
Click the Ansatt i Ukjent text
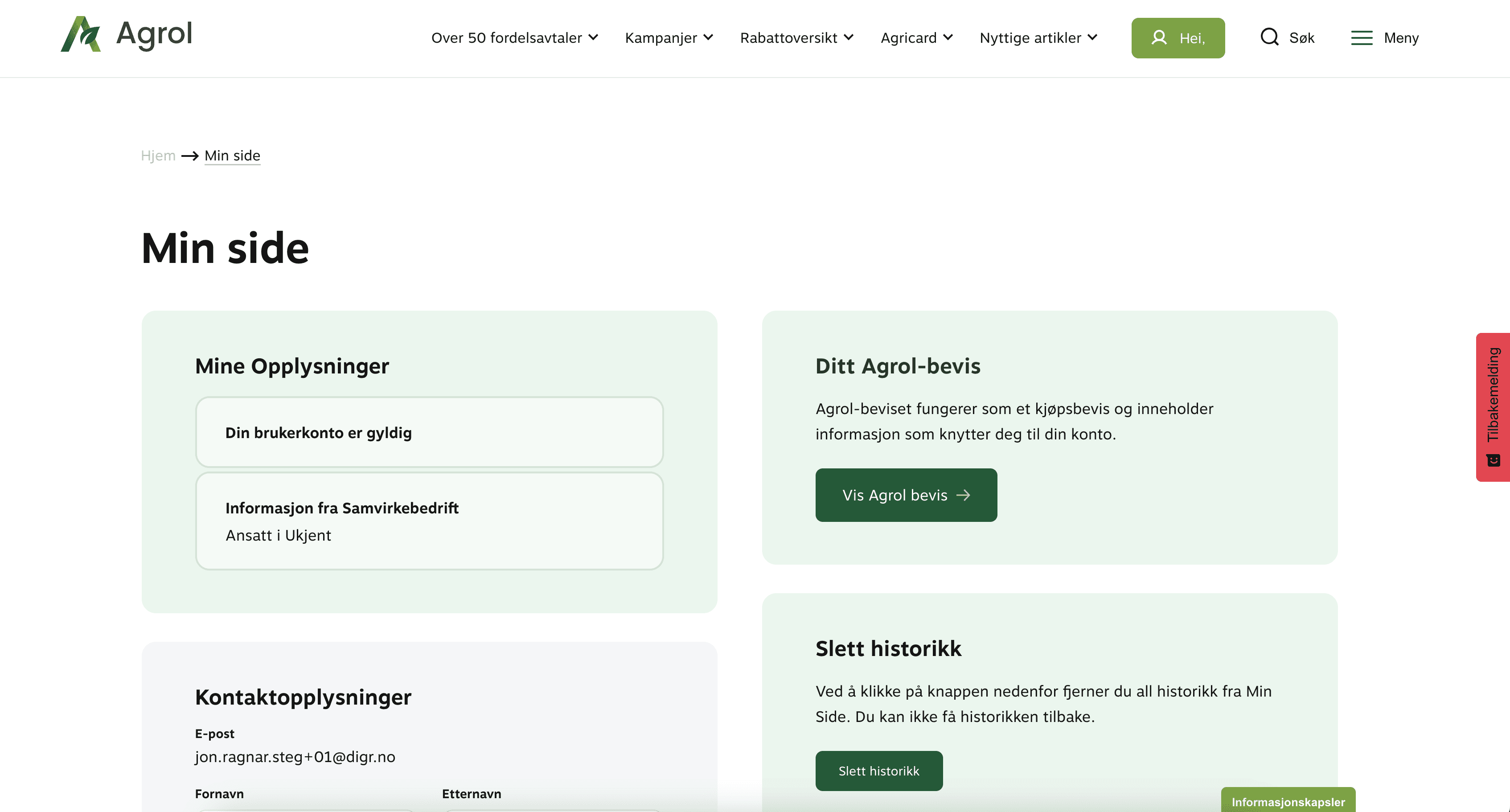pyautogui.click(x=279, y=535)
